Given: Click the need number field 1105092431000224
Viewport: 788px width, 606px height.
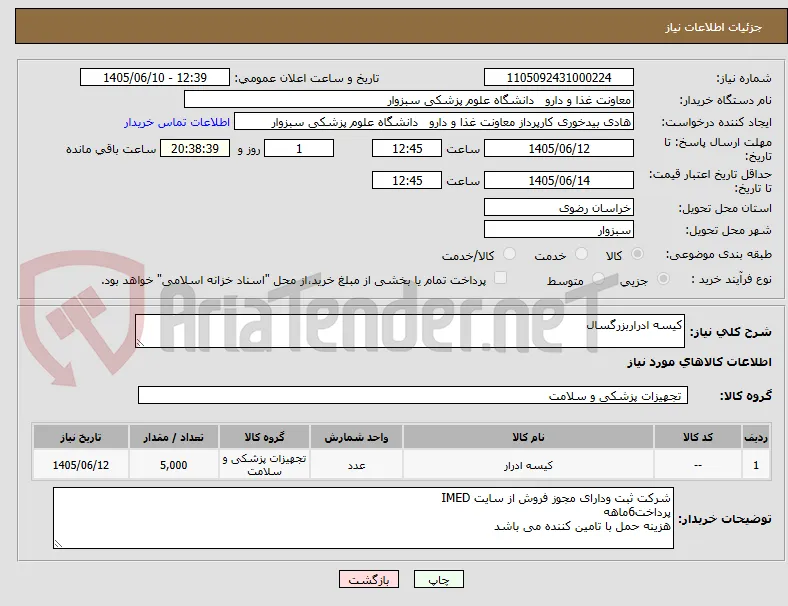Looking at the screenshot, I should 558,77.
